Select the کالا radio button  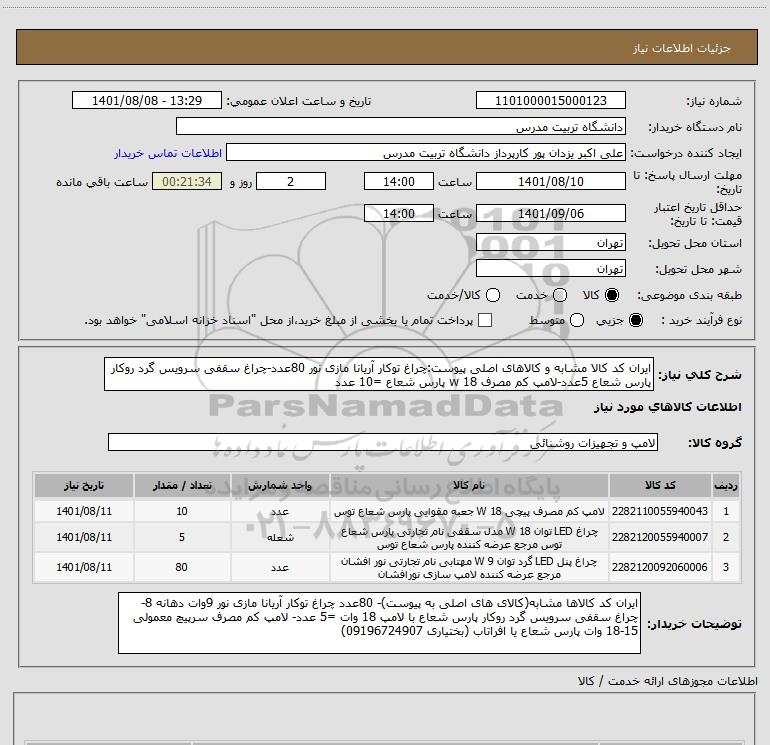[x=612, y=295]
